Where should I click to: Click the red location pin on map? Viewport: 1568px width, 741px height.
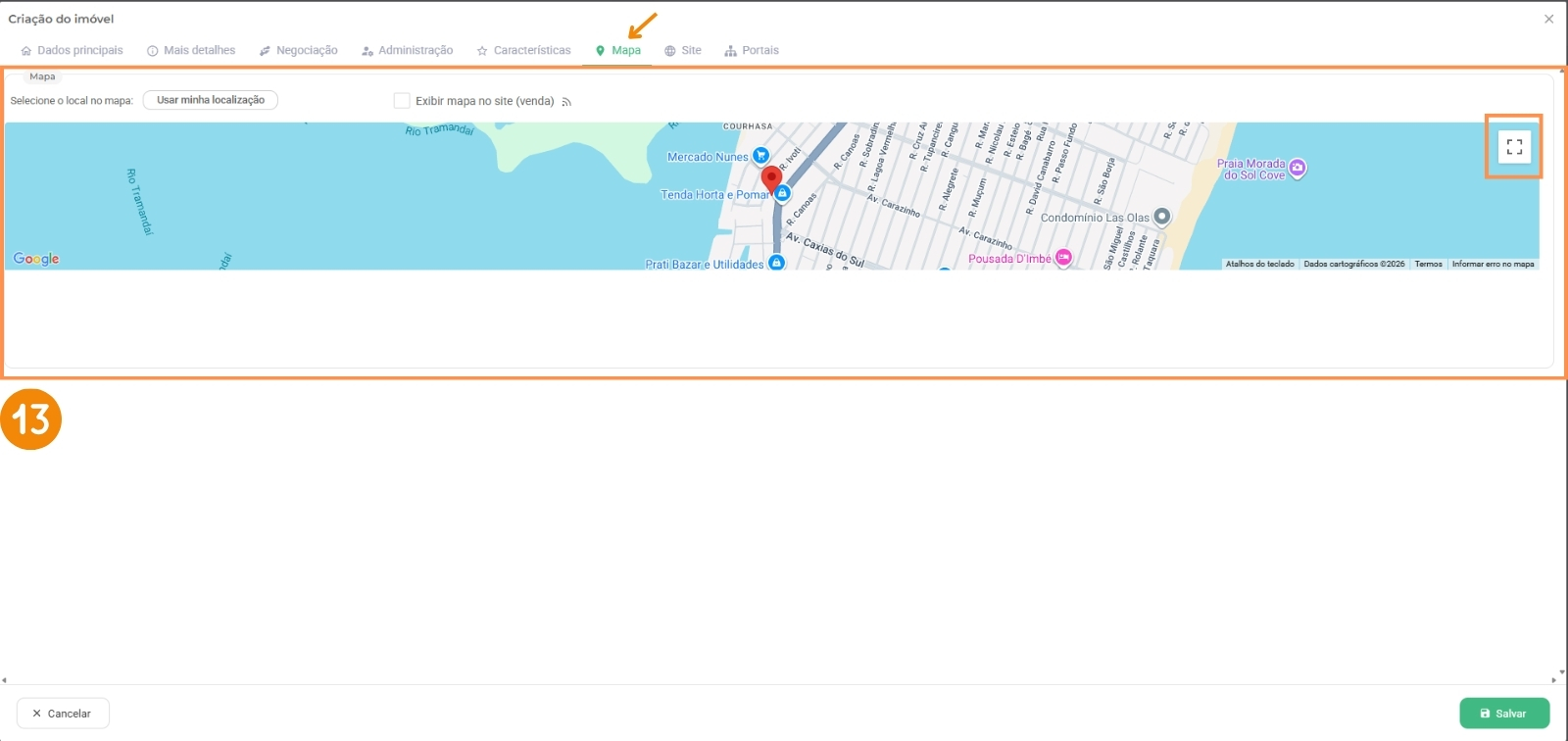point(771,178)
